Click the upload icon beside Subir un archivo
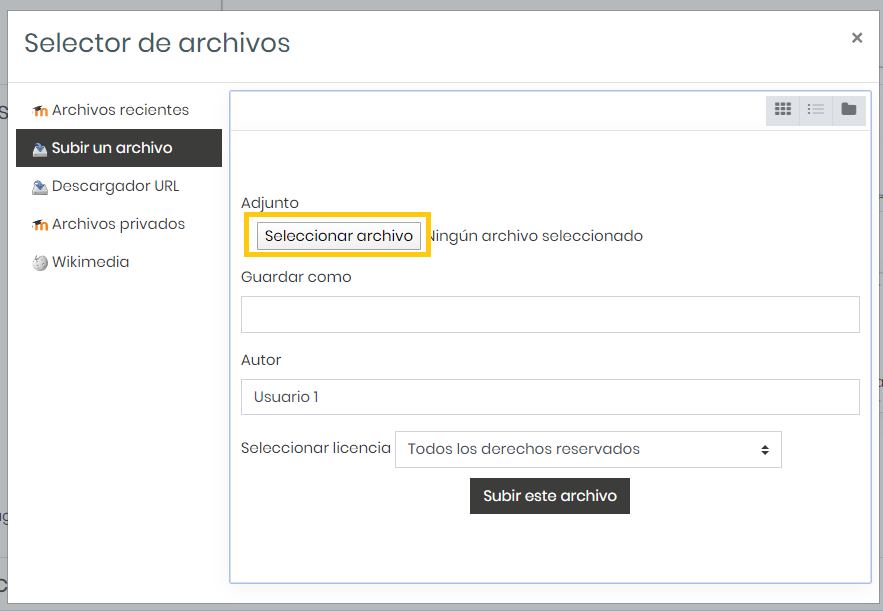The height and width of the screenshot is (611, 883). point(40,149)
